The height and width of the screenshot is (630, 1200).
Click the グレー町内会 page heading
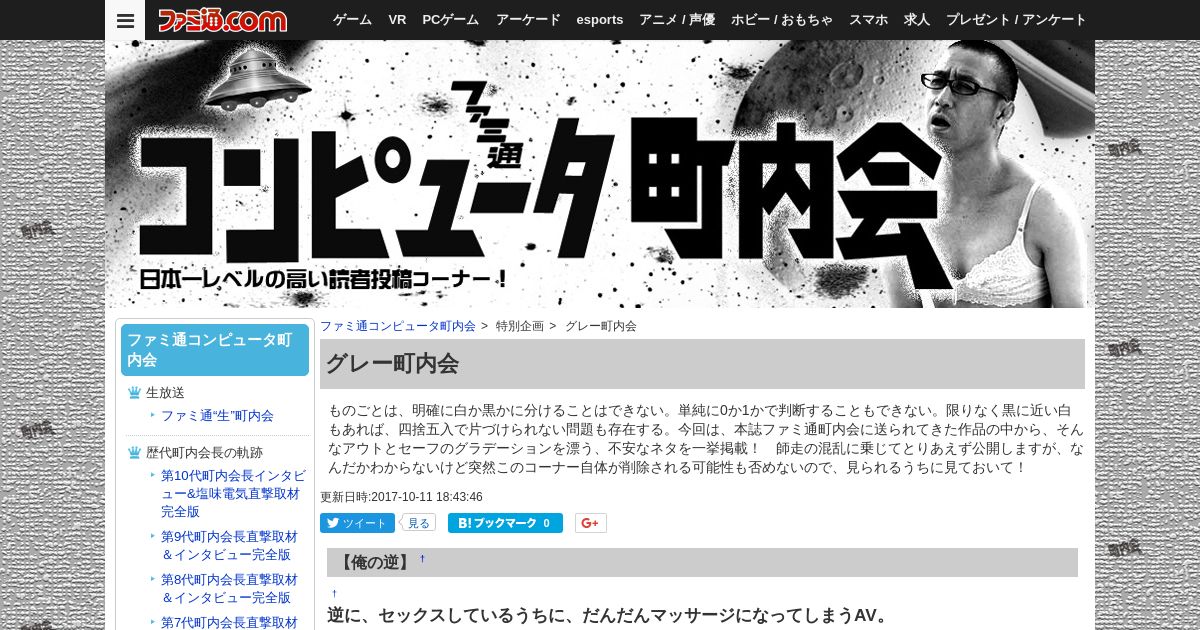click(x=702, y=364)
